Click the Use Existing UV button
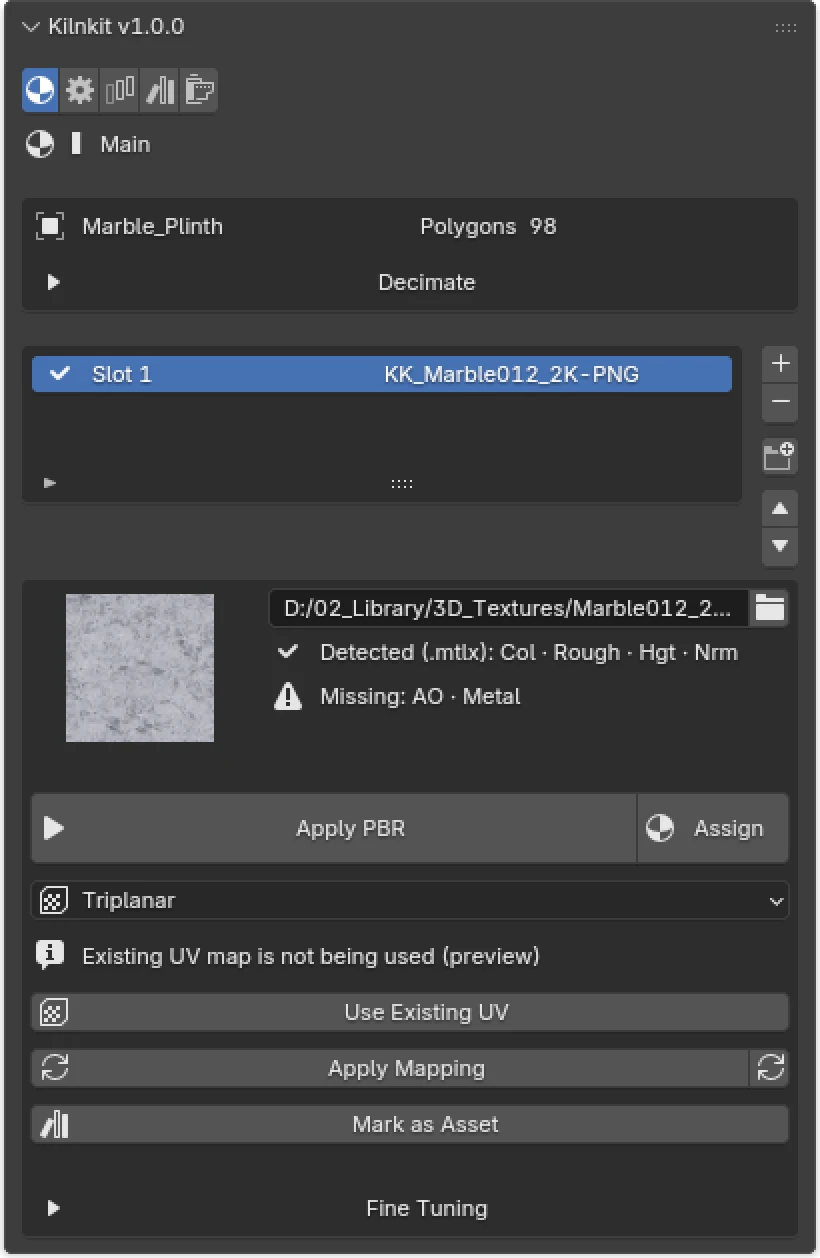The width and height of the screenshot is (820, 1258). pyautogui.click(x=410, y=1012)
